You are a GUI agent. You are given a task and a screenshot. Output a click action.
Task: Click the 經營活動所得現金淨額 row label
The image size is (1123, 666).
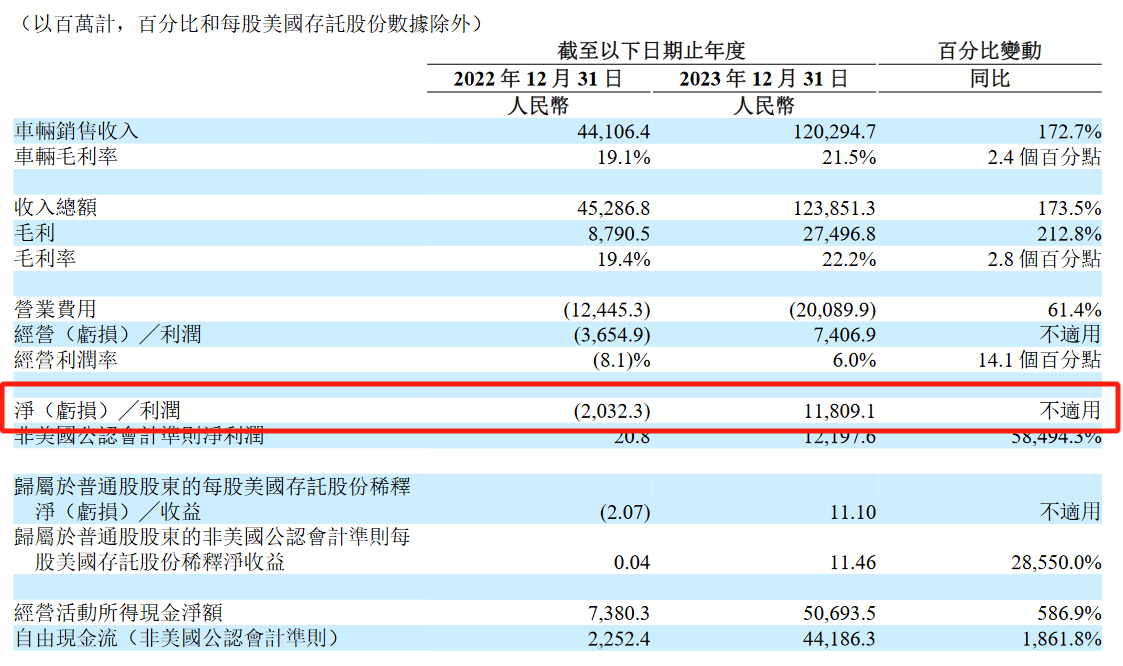click(118, 613)
